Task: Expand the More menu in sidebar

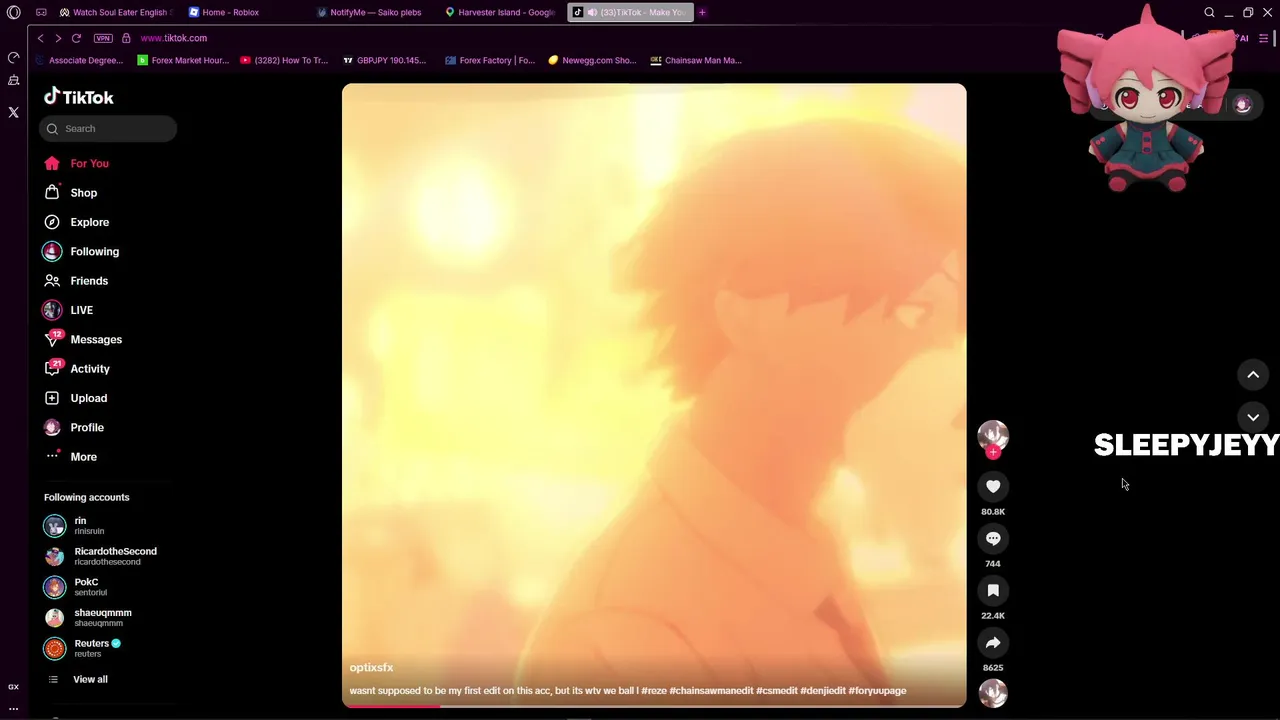Action: click(x=83, y=457)
